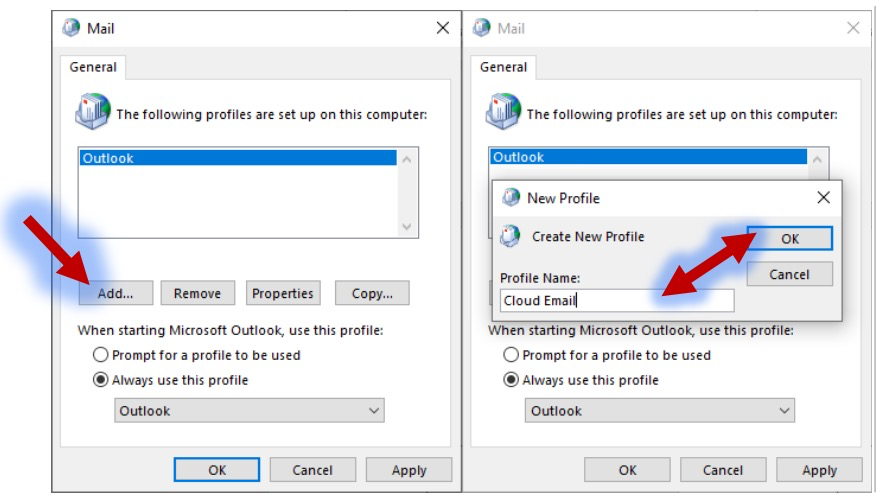Click the Profile Name text field
The width and height of the screenshot is (876, 501).
pyautogui.click(x=617, y=300)
